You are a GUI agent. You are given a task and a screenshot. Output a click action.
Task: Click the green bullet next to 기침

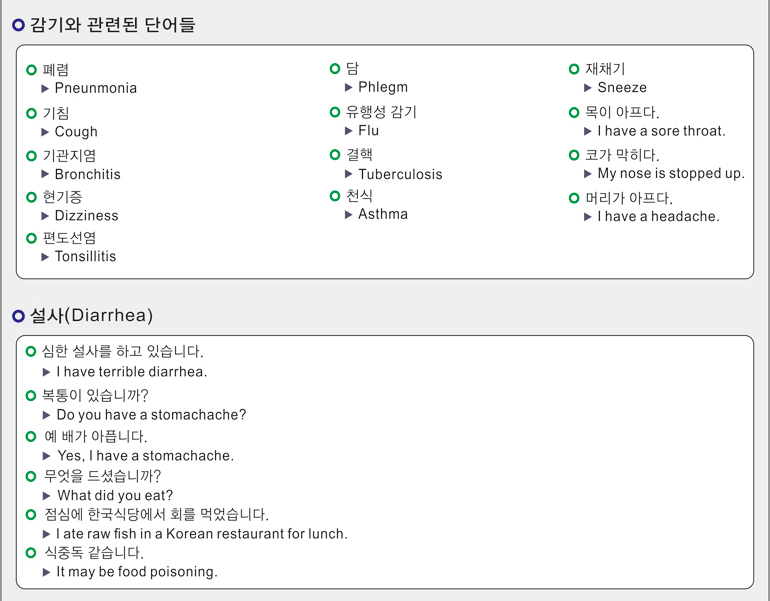tap(32, 114)
